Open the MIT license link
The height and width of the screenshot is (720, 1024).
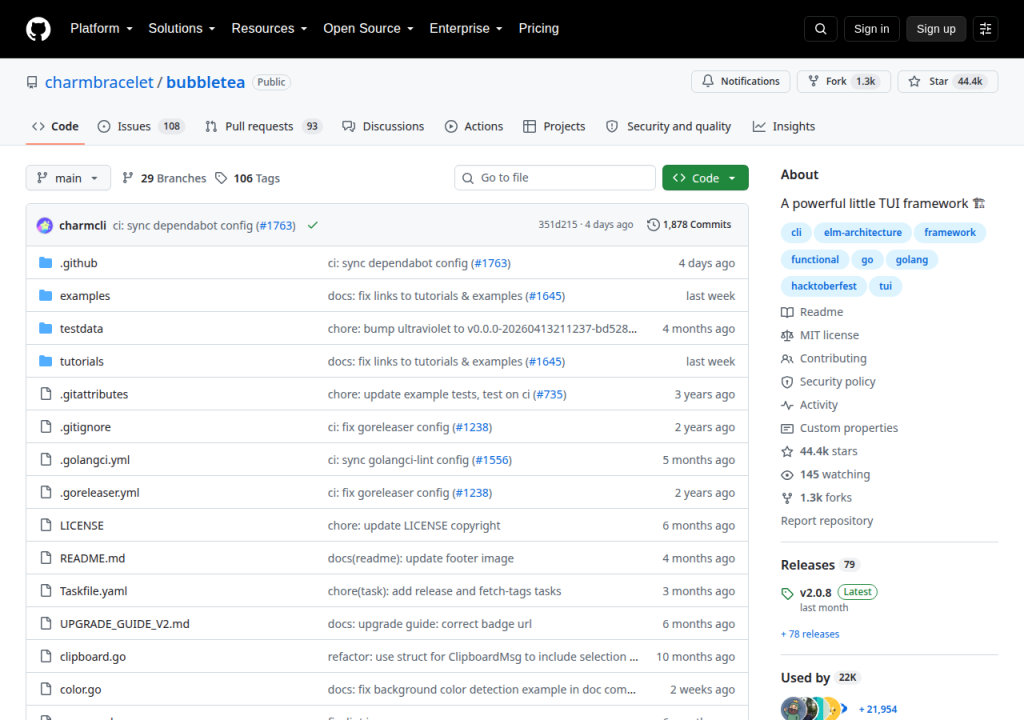coord(820,335)
